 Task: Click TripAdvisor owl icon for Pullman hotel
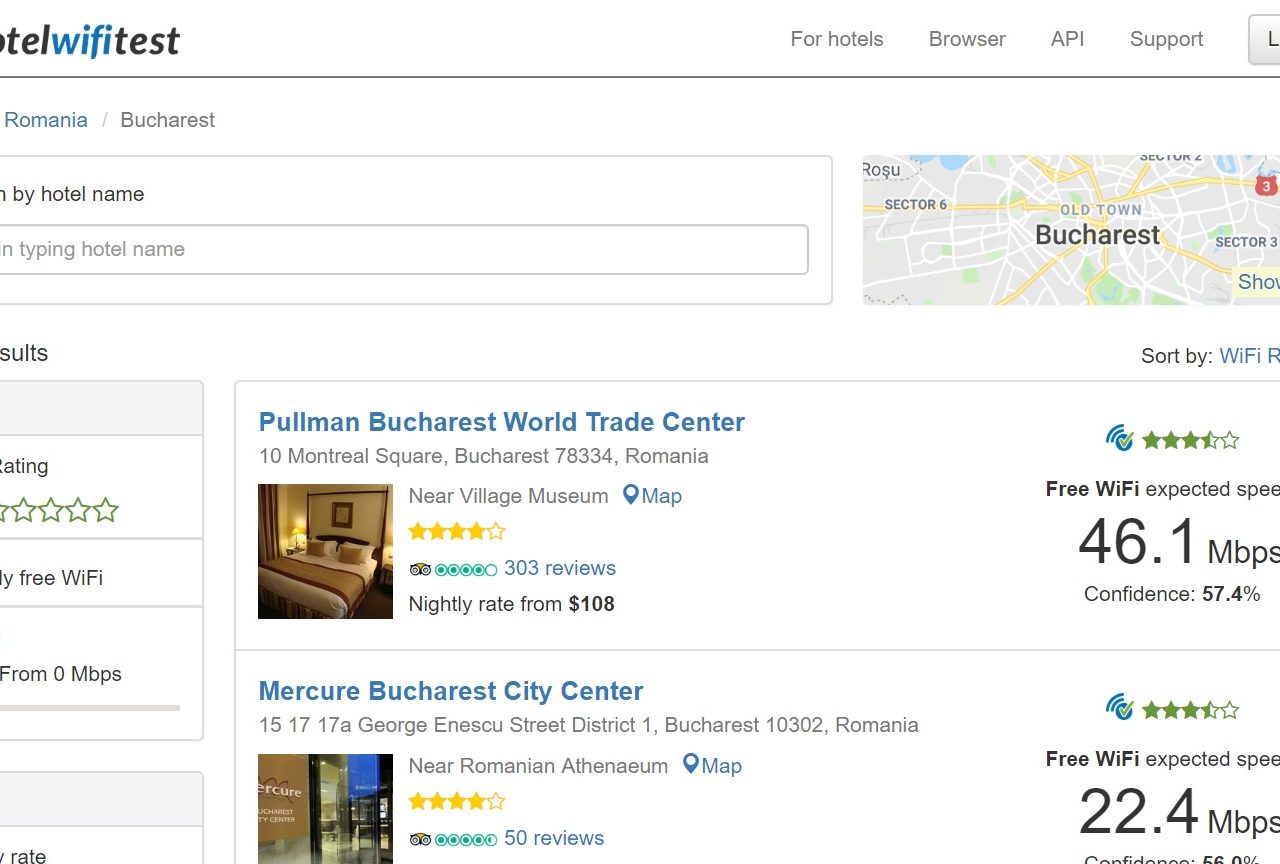[420, 569]
